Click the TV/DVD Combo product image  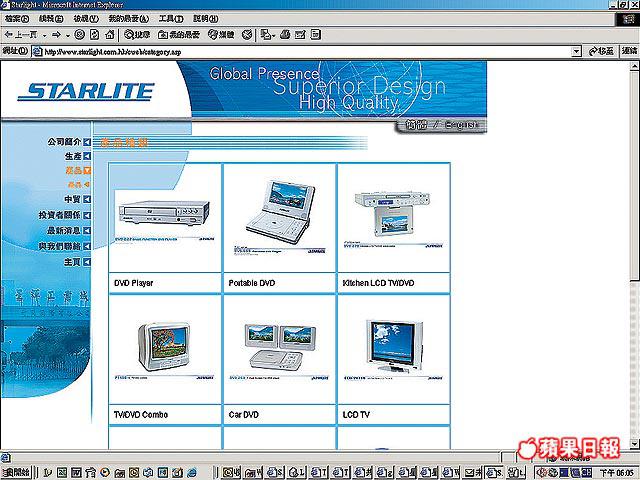click(x=165, y=350)
